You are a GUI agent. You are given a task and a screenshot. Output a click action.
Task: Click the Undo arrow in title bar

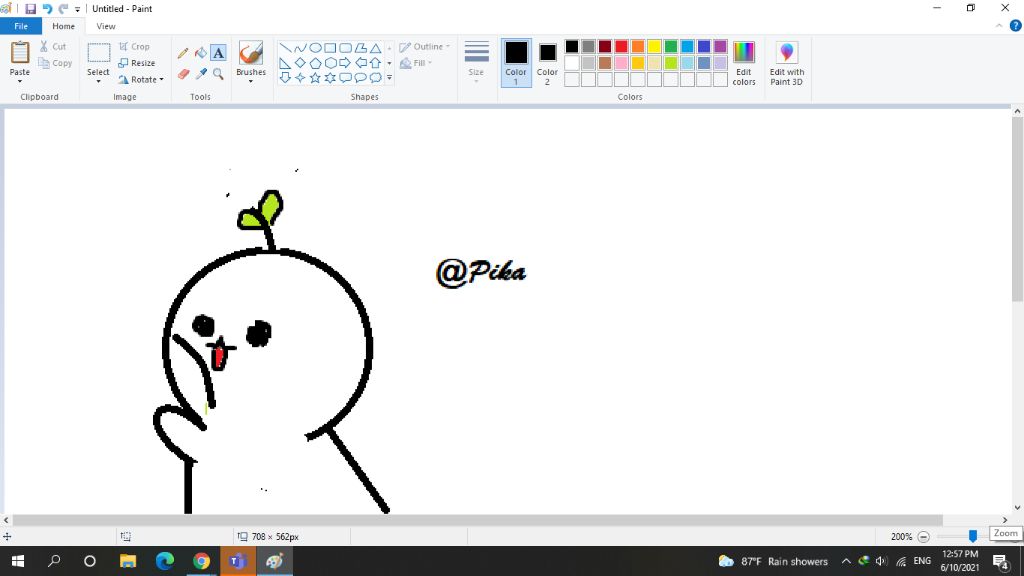coord(47,8)
